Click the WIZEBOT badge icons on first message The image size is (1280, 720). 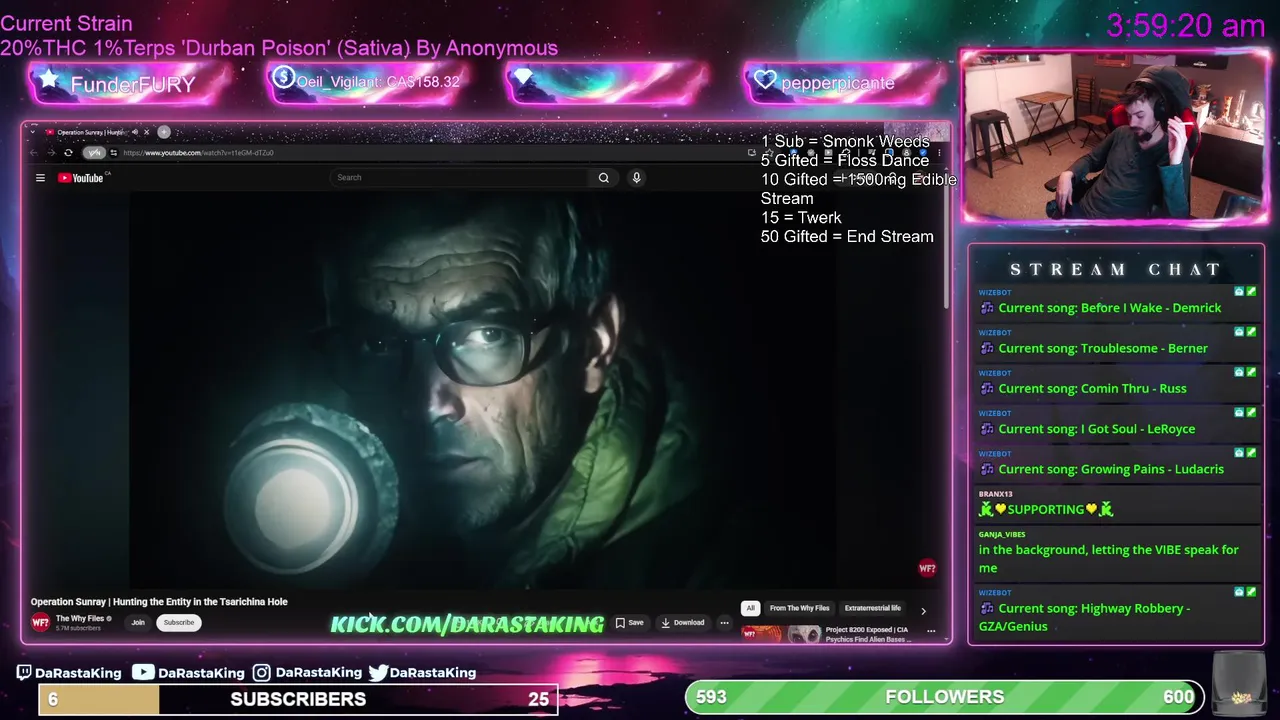1245,291
